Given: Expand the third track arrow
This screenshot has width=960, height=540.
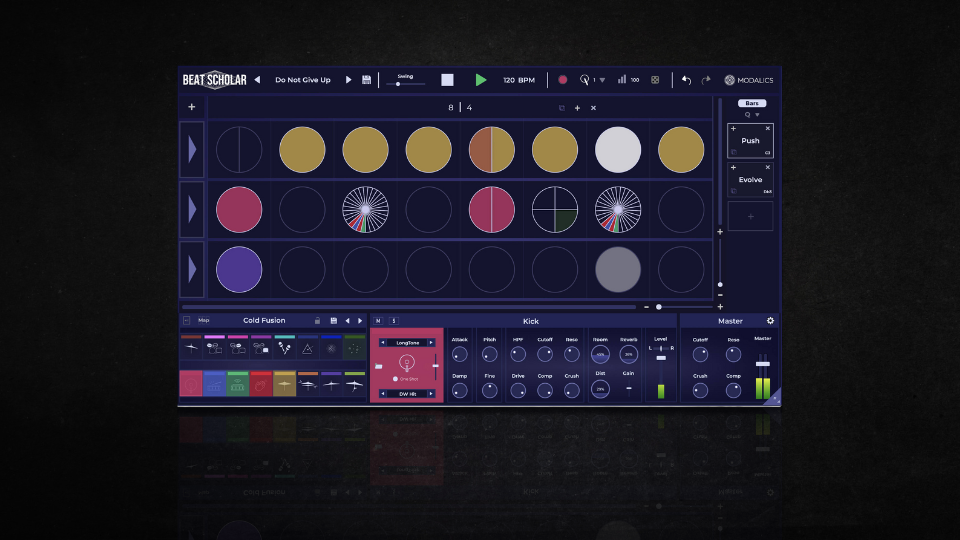Looking at the screenshot, I should [192, 270].
